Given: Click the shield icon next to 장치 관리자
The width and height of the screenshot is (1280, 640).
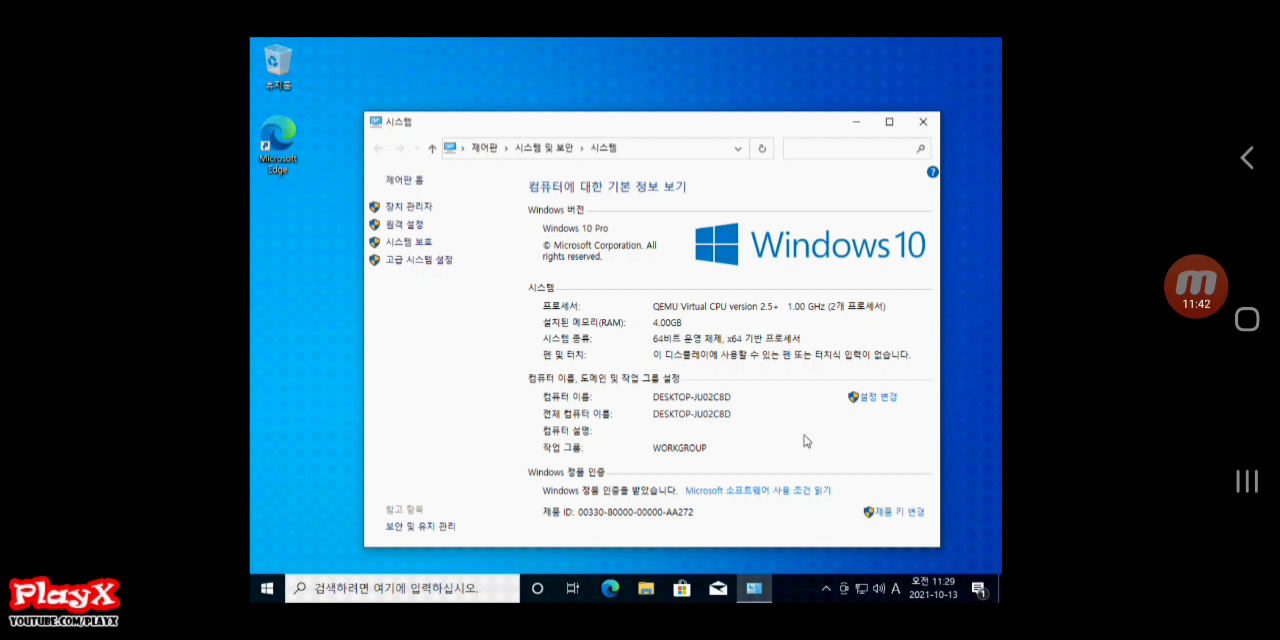Looking at the screenshot, I should coord(375,206).
